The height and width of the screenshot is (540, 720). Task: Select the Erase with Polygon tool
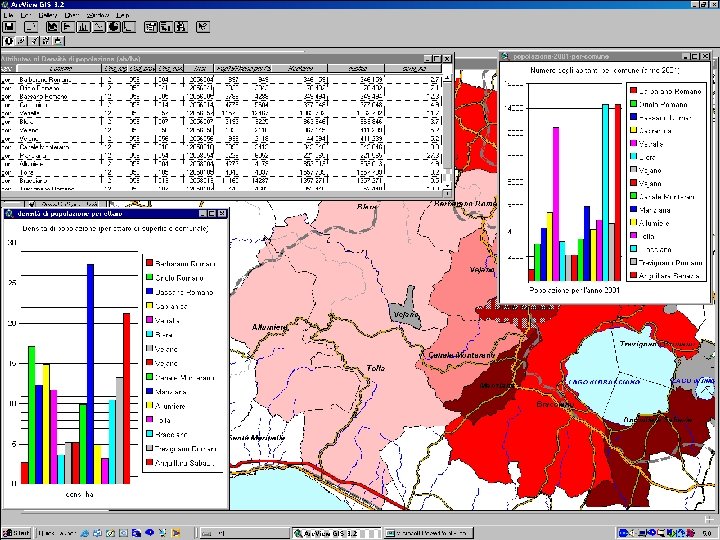33,41
